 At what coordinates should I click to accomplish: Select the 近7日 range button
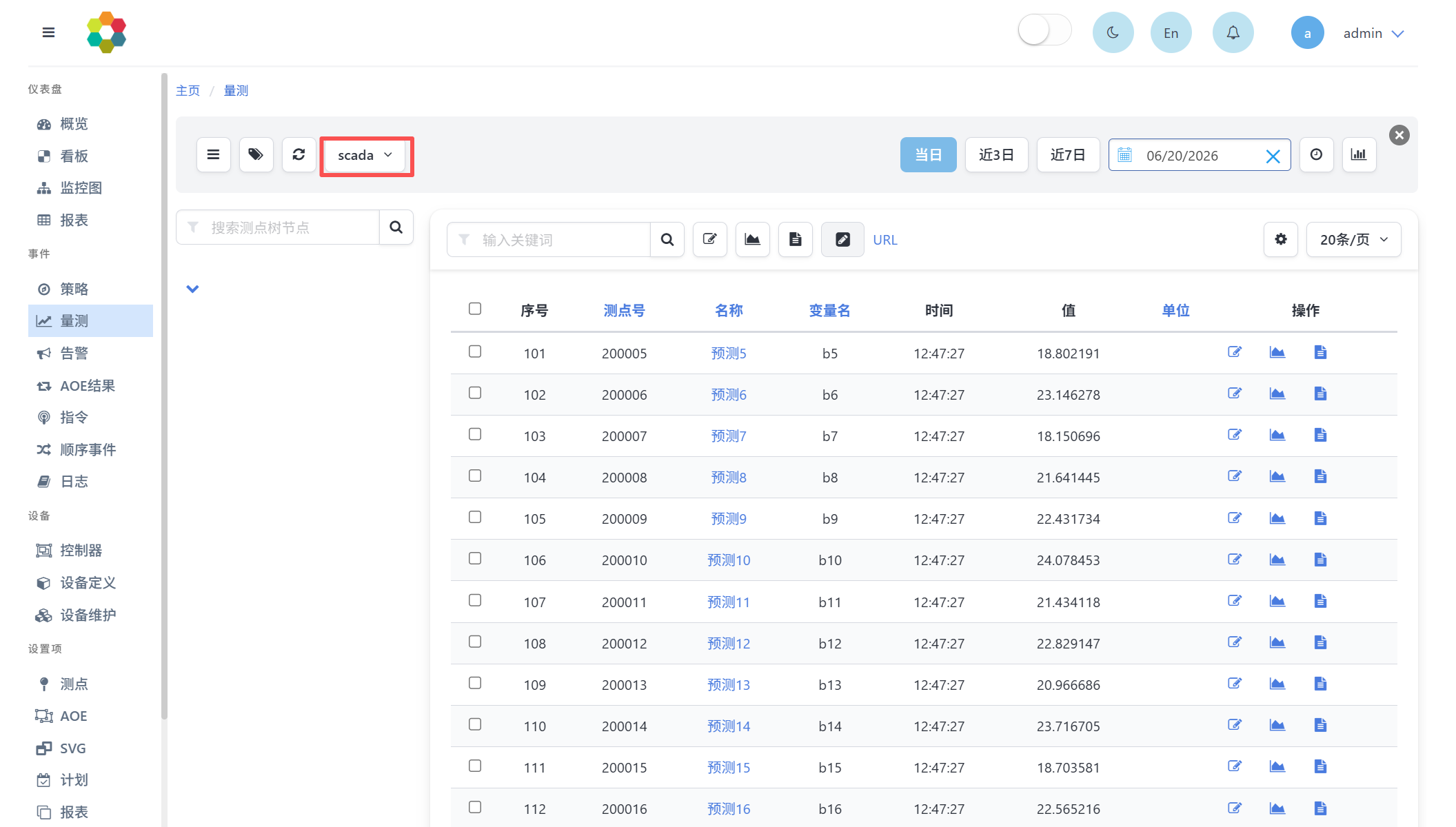point(1068,154)
